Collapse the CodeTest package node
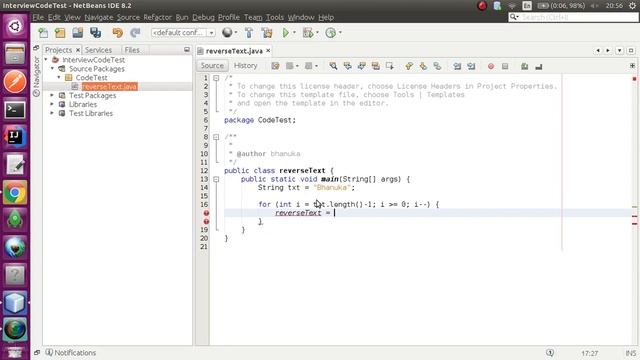Screen dimensions: 640x360 pyautogui.click(x=59, y=78)
